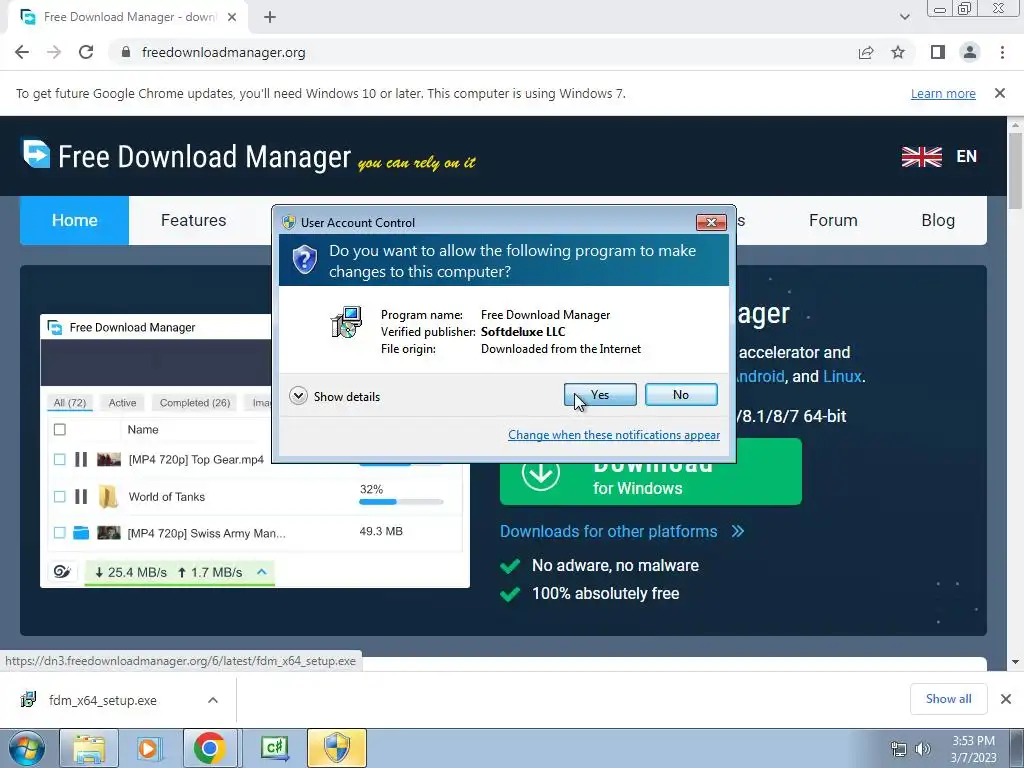
Task: Dismiss the Chrome update notice bar
Action: click(1000, 93)
